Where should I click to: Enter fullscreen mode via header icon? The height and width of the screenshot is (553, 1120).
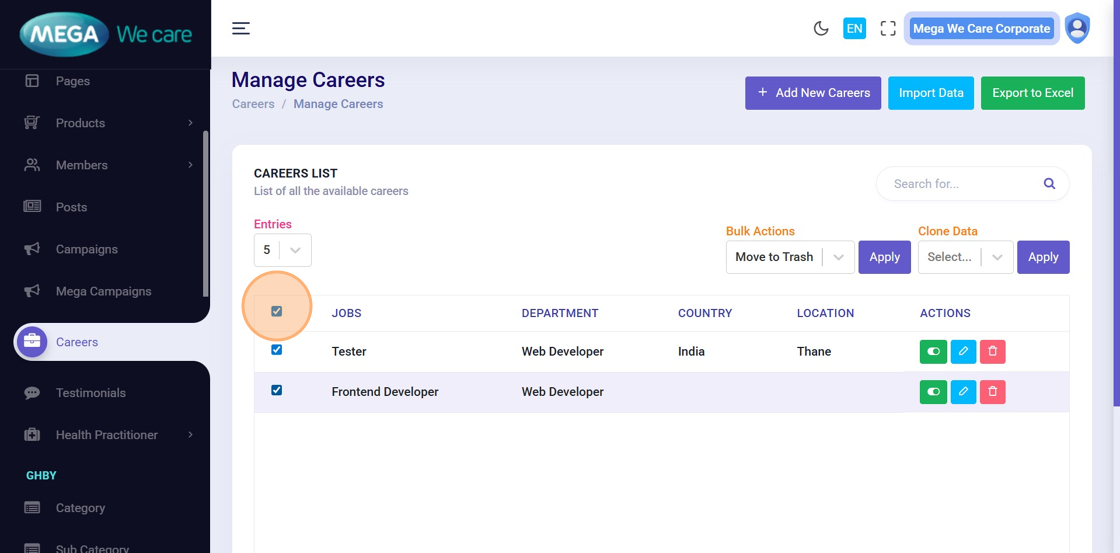(888, 28)
